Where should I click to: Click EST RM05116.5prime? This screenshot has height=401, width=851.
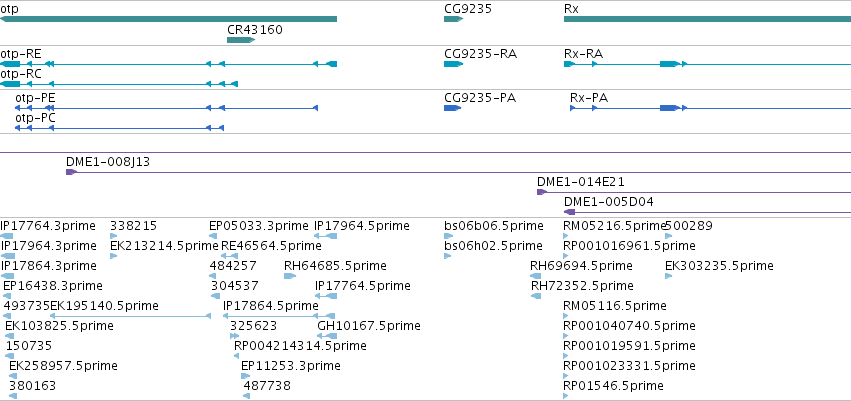(566, 316)
